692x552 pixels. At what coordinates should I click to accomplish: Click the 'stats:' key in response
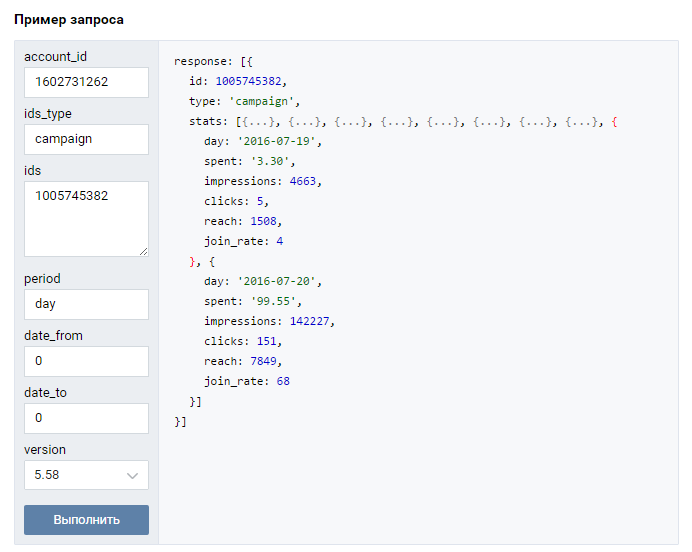pos(208,121)
